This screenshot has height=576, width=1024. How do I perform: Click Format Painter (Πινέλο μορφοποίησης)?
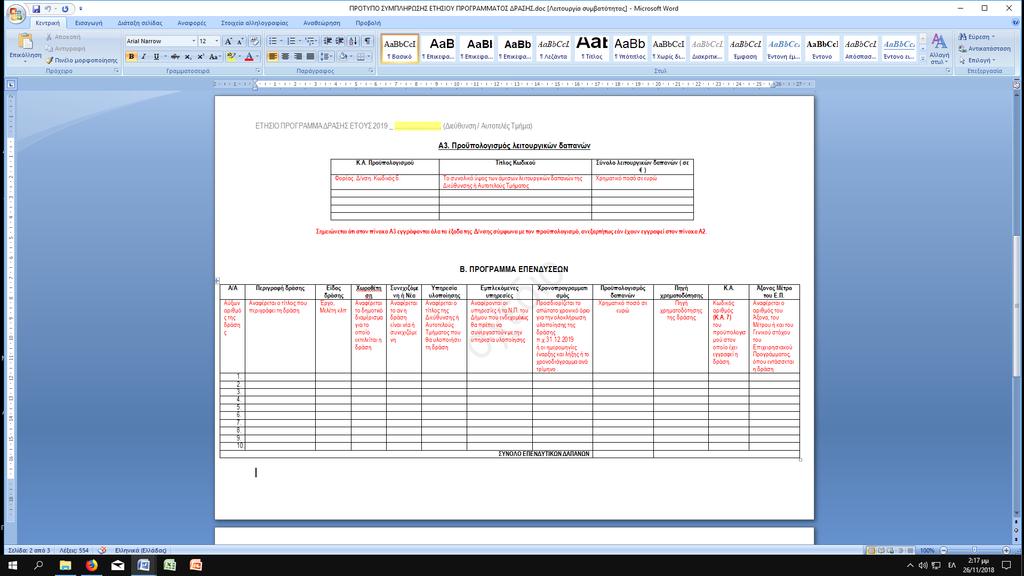pos(82,60)
